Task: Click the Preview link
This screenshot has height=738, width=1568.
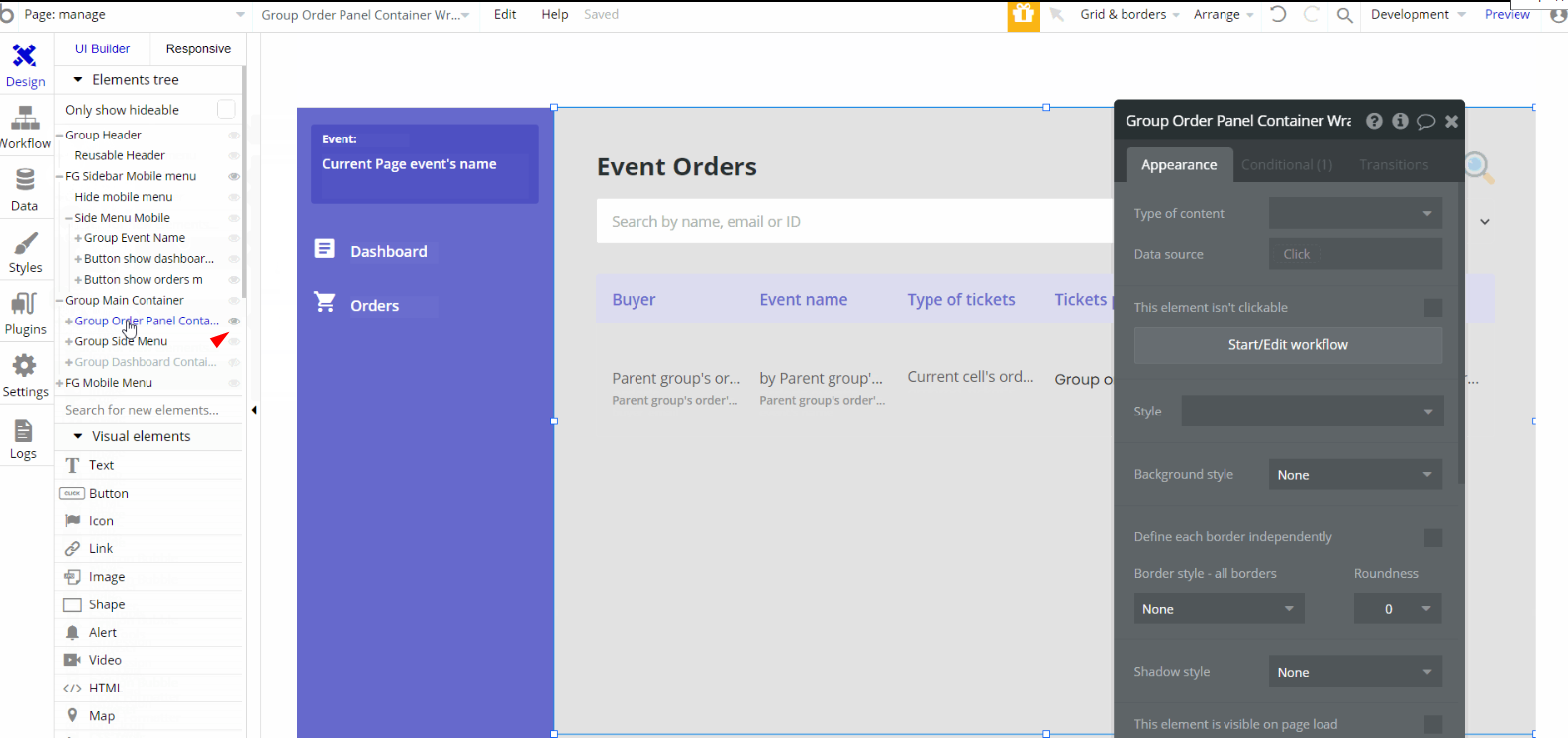Action: [1507, 15]
